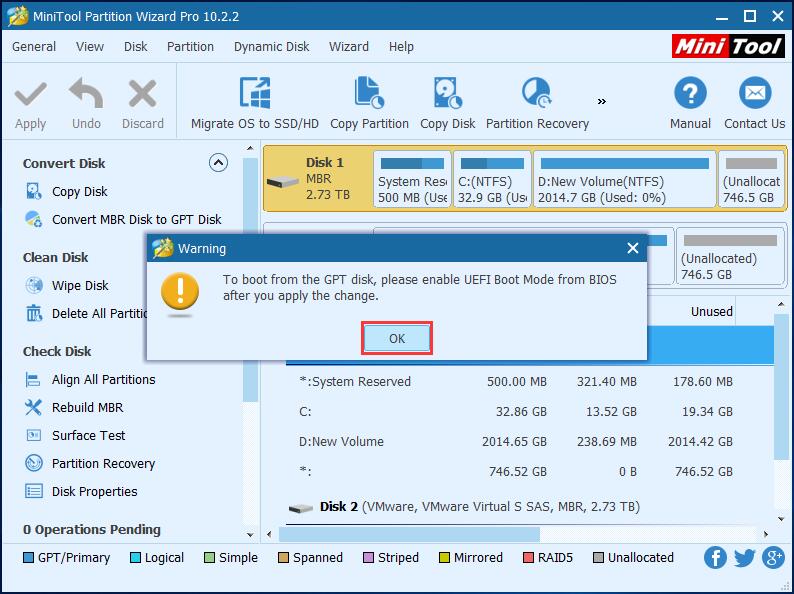Select Disk 1 MBR header block
This screenshot has width=794, height=594.
[x=318, y=179]
